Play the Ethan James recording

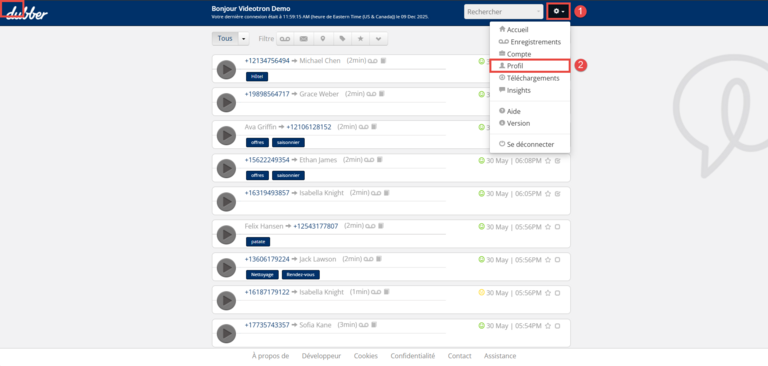[226, 169]
